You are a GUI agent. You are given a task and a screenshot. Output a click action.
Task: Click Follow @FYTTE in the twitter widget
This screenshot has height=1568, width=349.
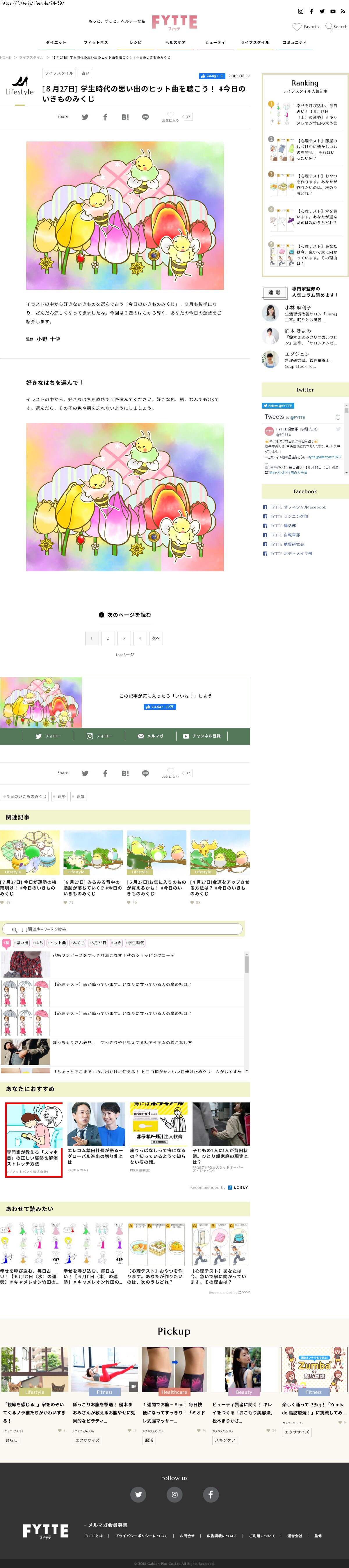pyautogui.click(x=278, y=405)
